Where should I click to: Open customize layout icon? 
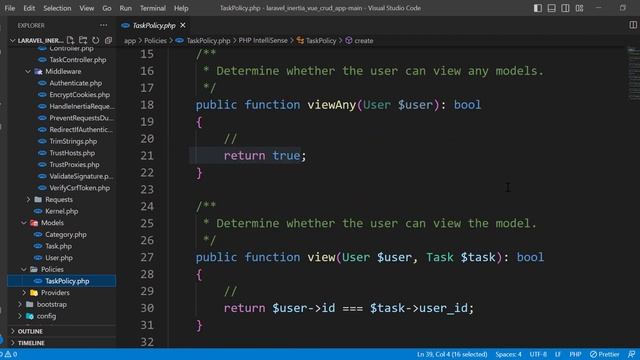click(579, 8)
